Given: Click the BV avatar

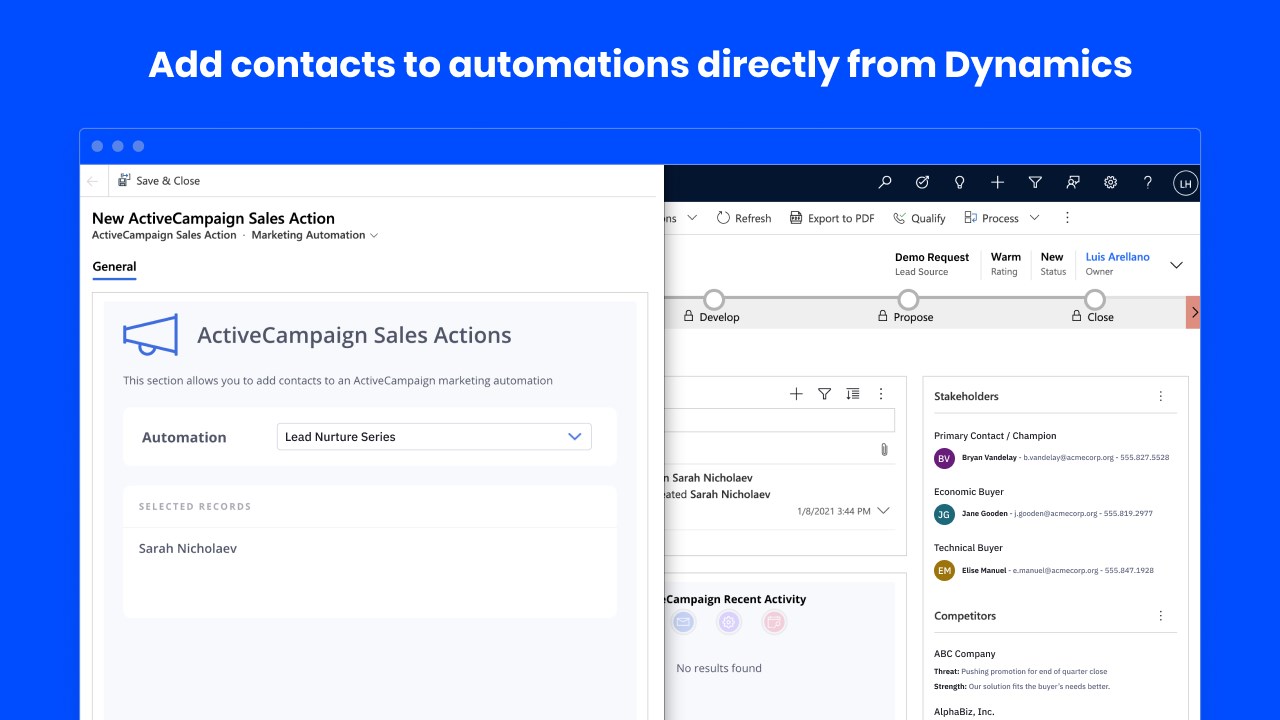Looking at the screenshot, I should (x=944, y=458).
